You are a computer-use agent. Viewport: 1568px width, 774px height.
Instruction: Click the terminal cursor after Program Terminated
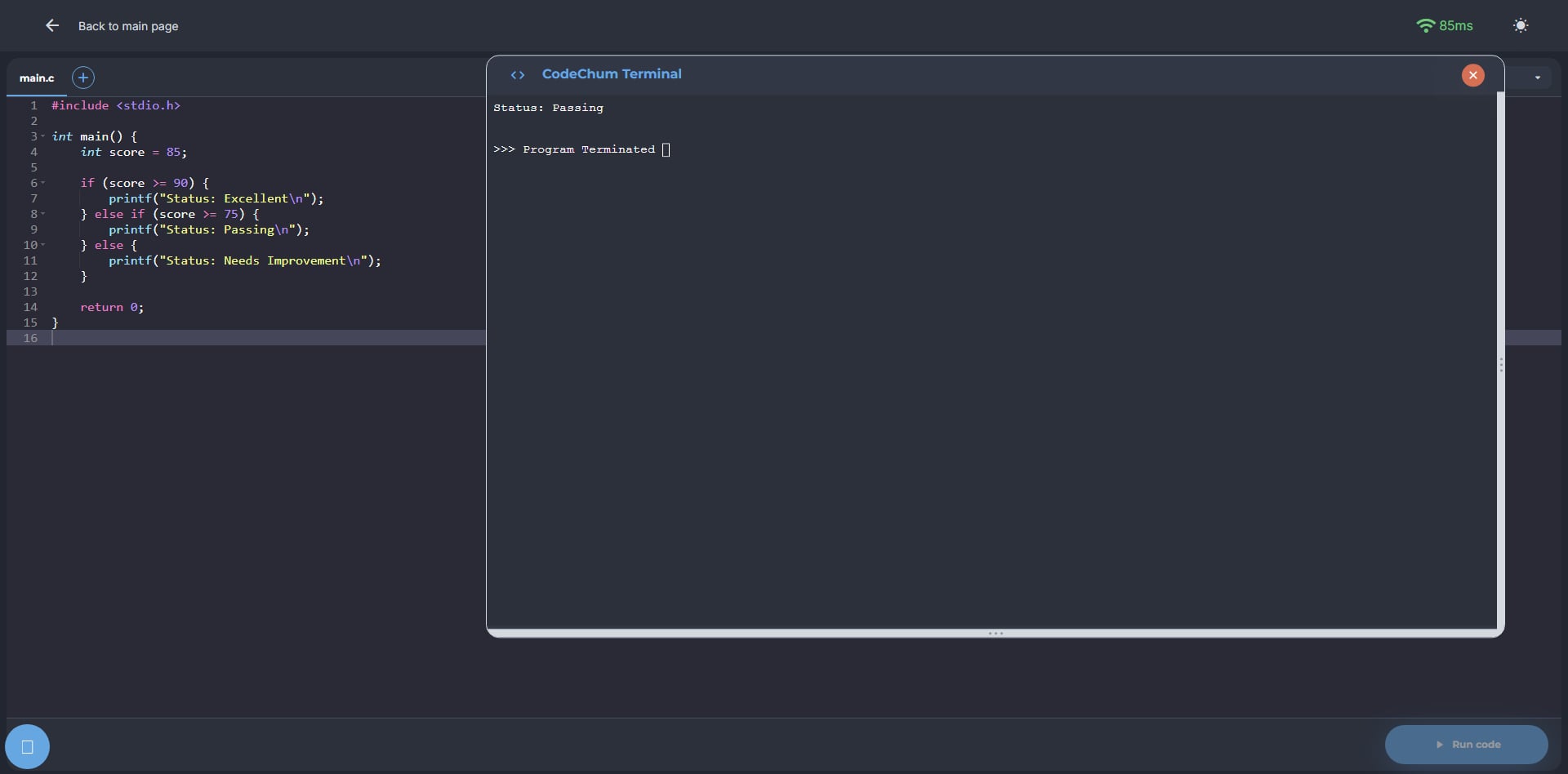(666, 149)
